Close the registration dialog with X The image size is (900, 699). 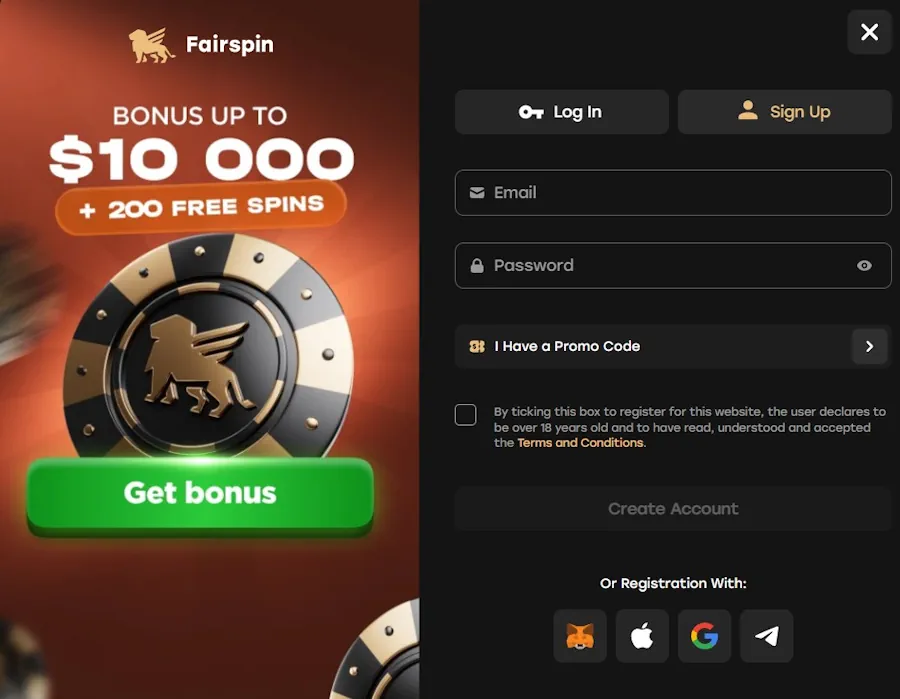[869, 32]
